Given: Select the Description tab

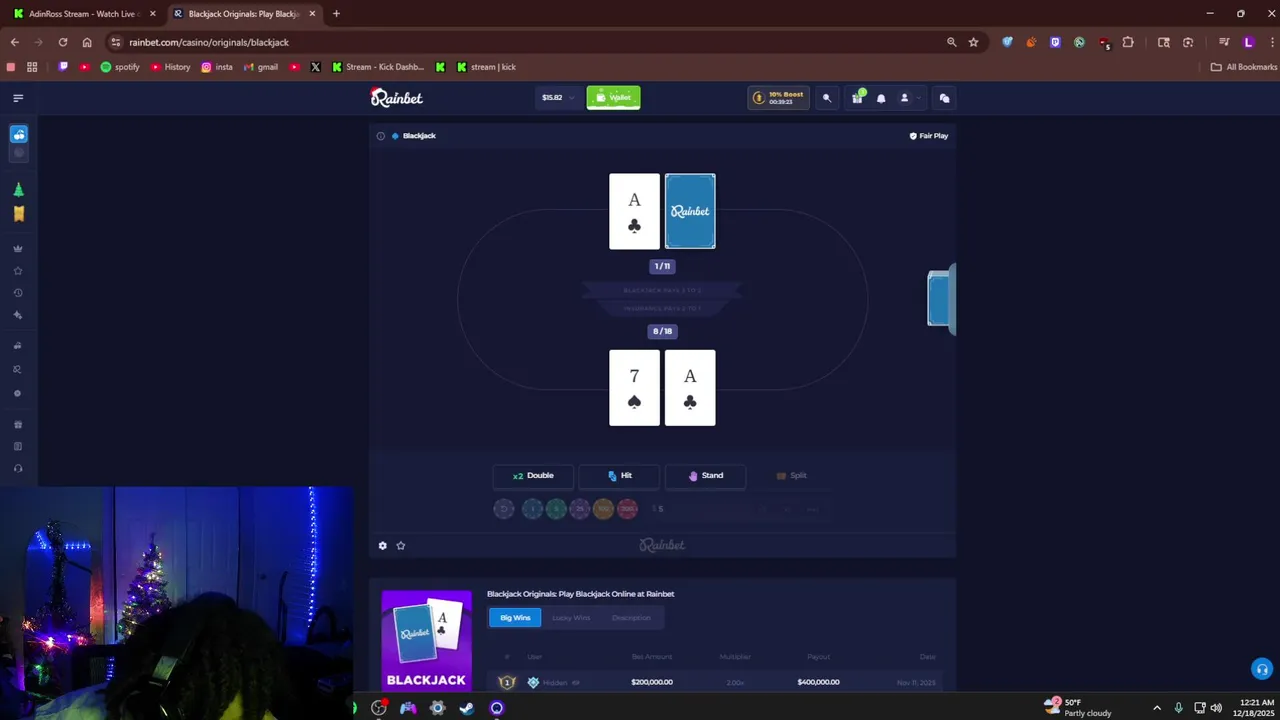Looking at the screenshot, I should [x=631, y=618].
